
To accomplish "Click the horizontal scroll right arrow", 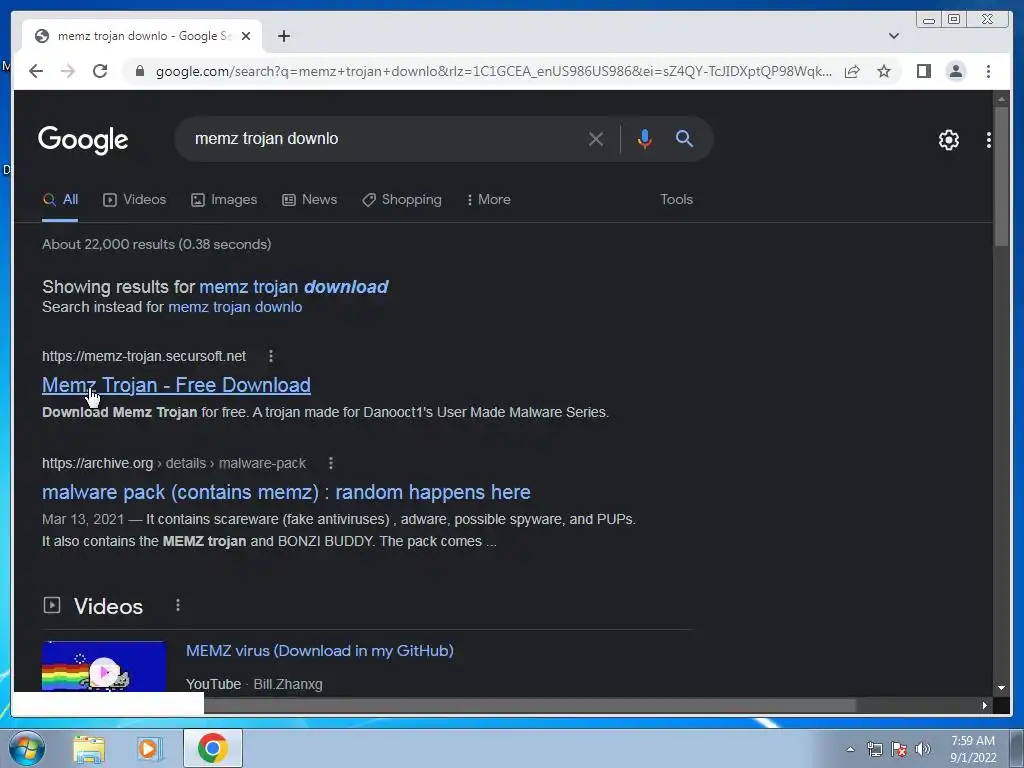I will pos(984,705).
